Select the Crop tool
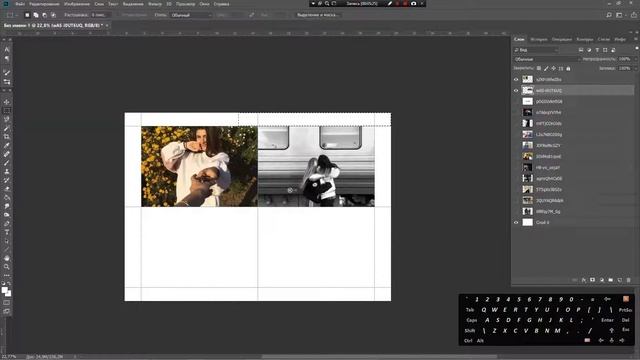The height and width of the screenshot is (360, 640). [x=7, y=137]
